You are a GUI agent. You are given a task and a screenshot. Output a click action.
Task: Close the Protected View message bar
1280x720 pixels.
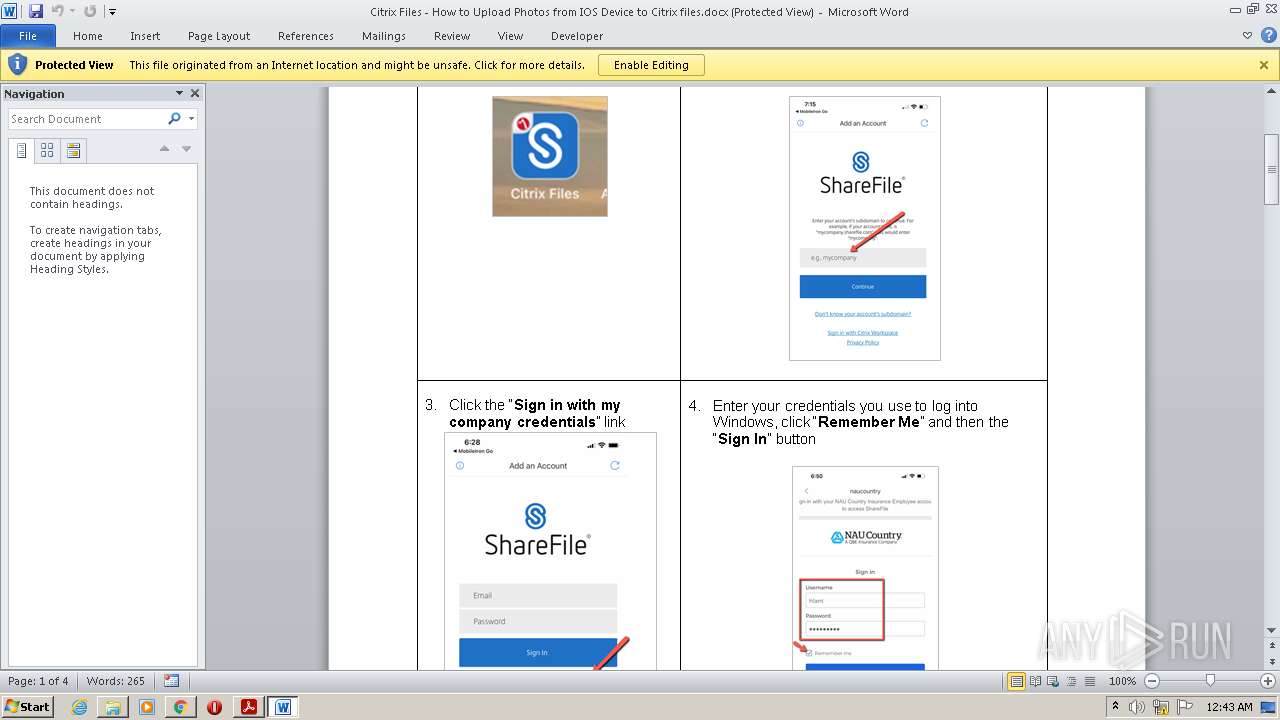[x=1264, y=65]
